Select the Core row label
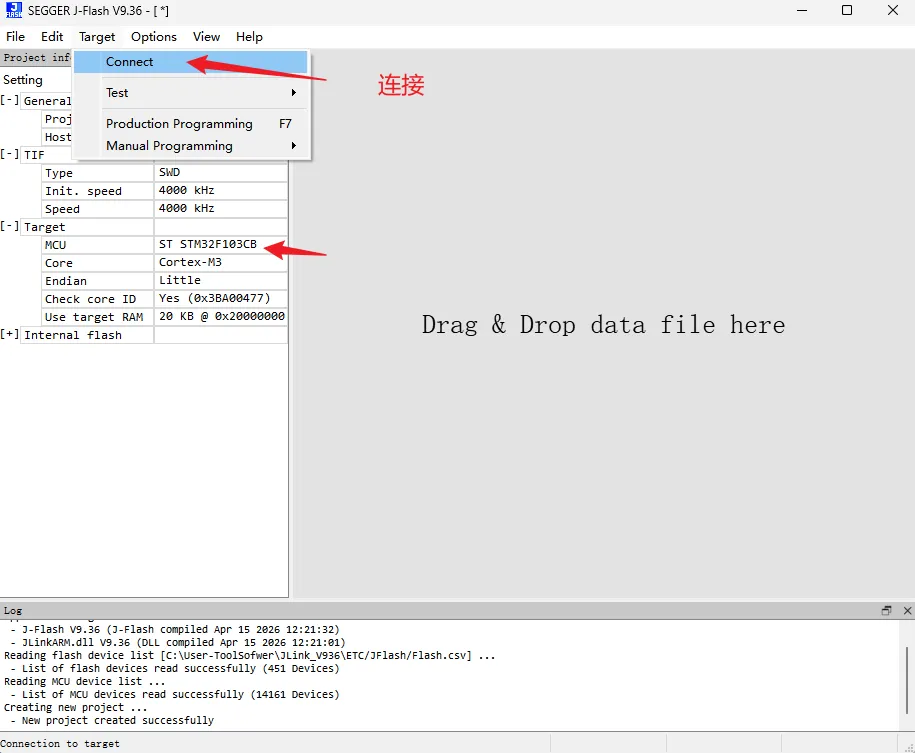 pyautogui.click(x=97, y=263)
